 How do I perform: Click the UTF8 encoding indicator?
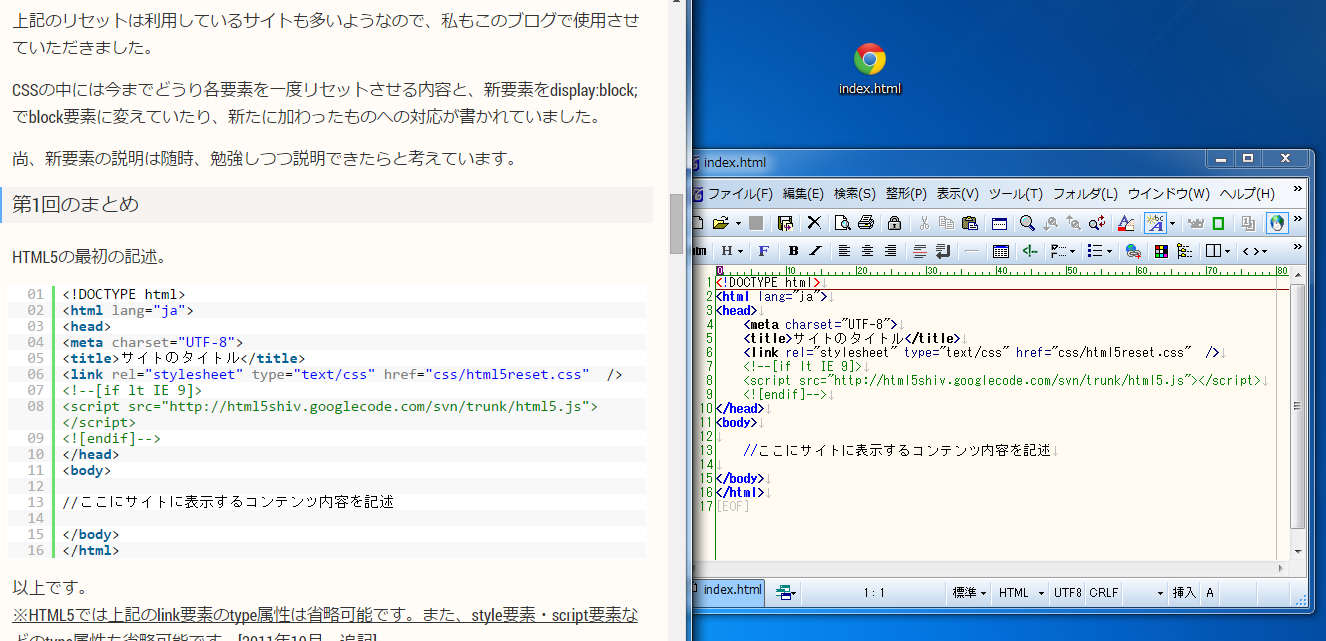tap(1067, 593)
